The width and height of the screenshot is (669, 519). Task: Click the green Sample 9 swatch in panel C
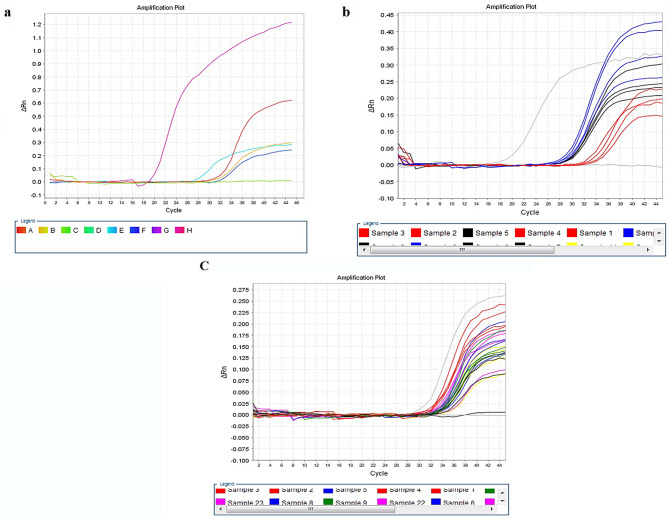coord(328,502)
